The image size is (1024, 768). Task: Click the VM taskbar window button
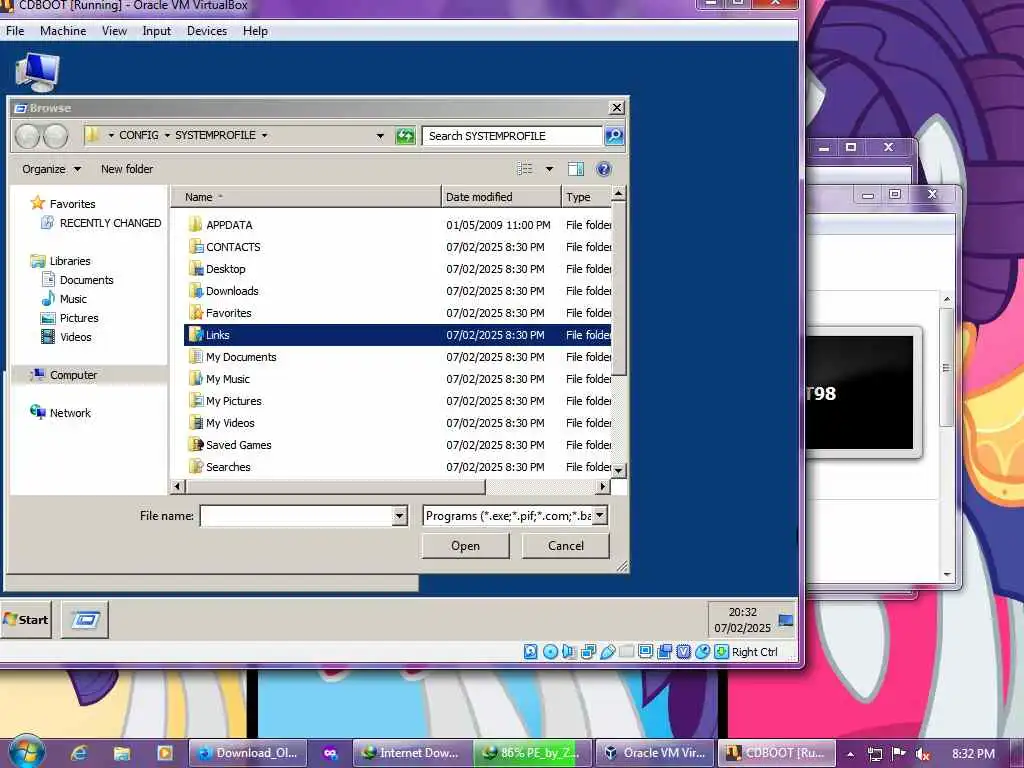[85, 619]
